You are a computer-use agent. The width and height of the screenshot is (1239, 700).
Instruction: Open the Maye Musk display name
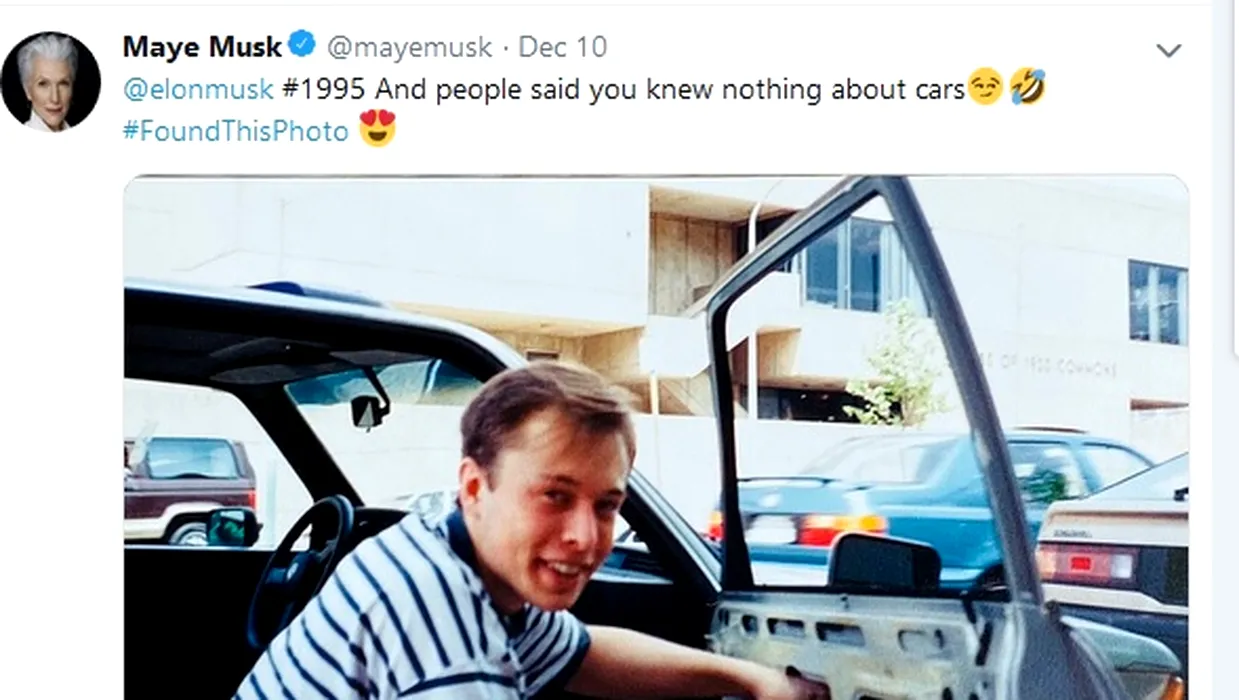pyautogui.click(x=202, y=46)
